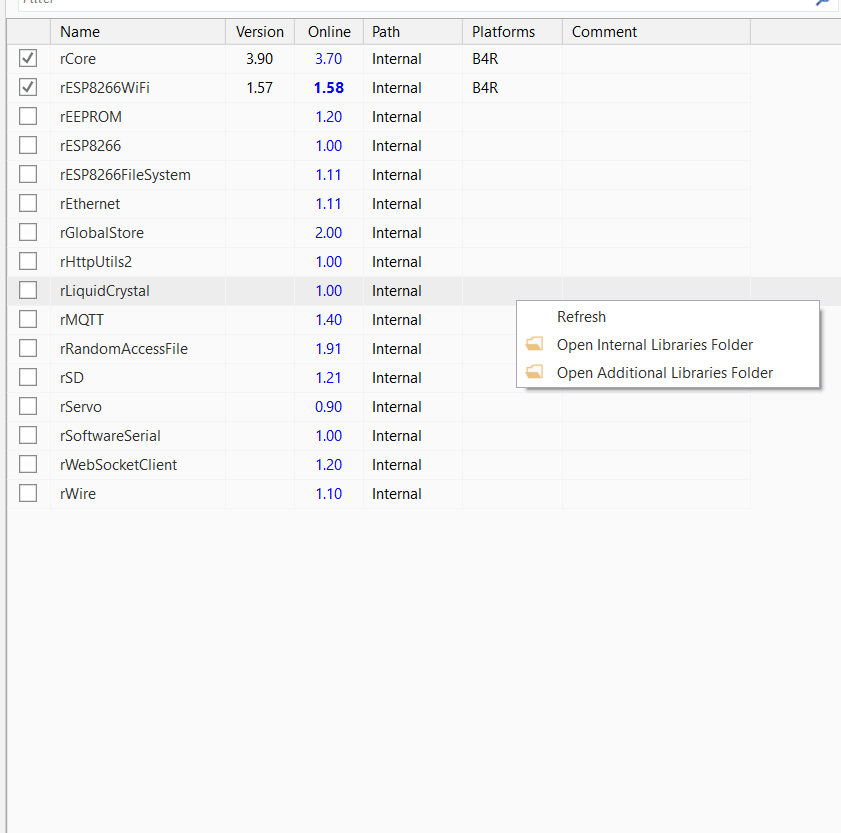The image size is (841, 833).
Task: Select the rSoftwareSerial library name
Action: 110,435
